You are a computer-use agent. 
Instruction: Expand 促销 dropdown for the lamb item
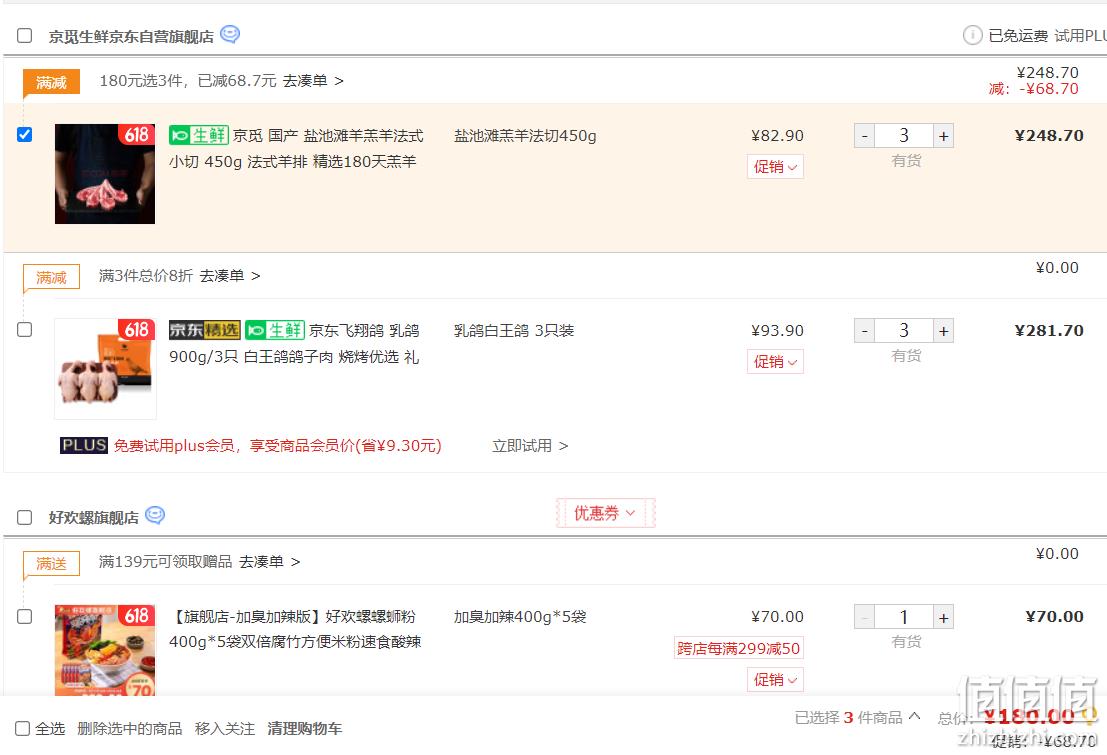pos(775,167)
